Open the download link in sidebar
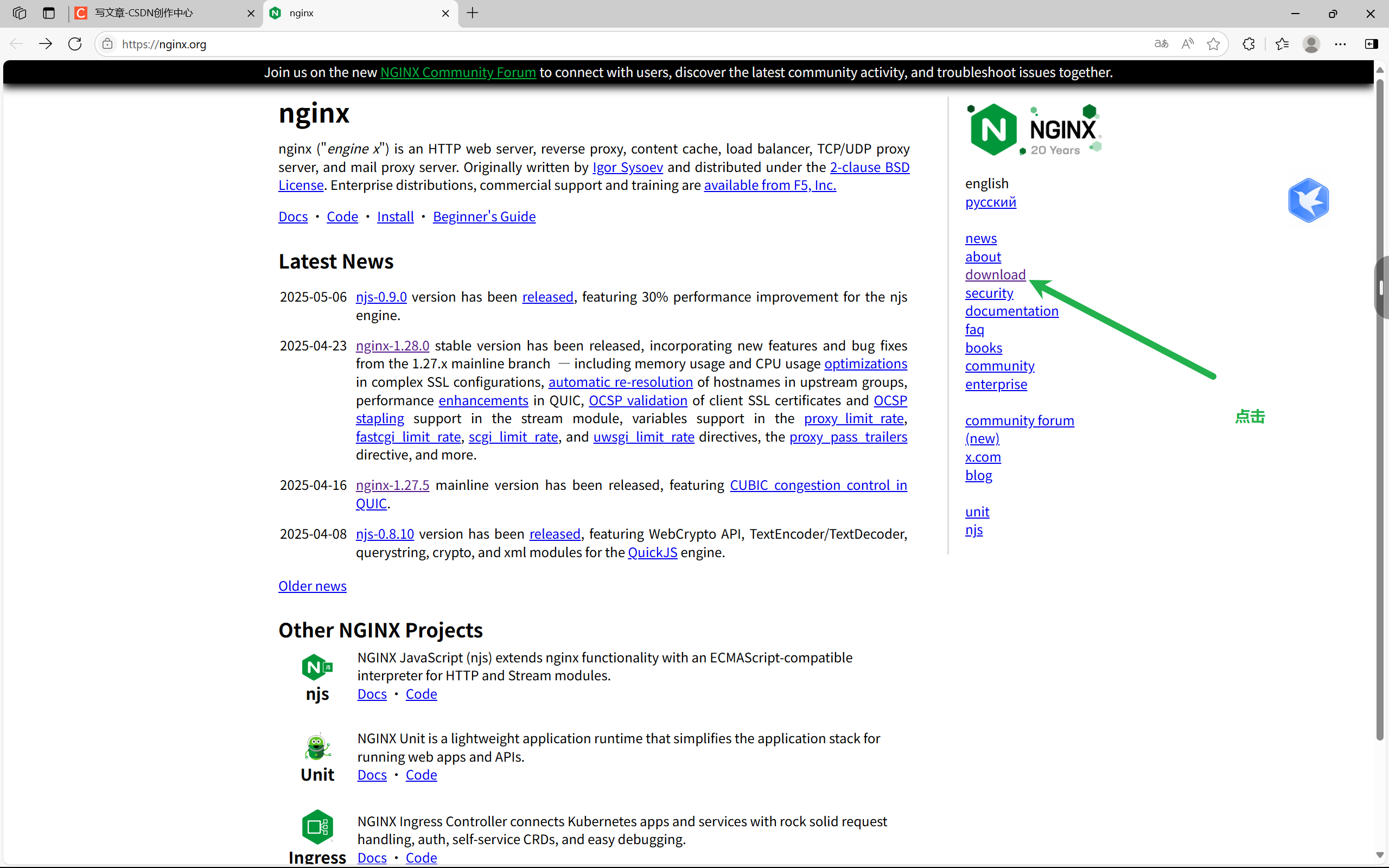This screenshot has width=1389, height=868. pos(995,275)
